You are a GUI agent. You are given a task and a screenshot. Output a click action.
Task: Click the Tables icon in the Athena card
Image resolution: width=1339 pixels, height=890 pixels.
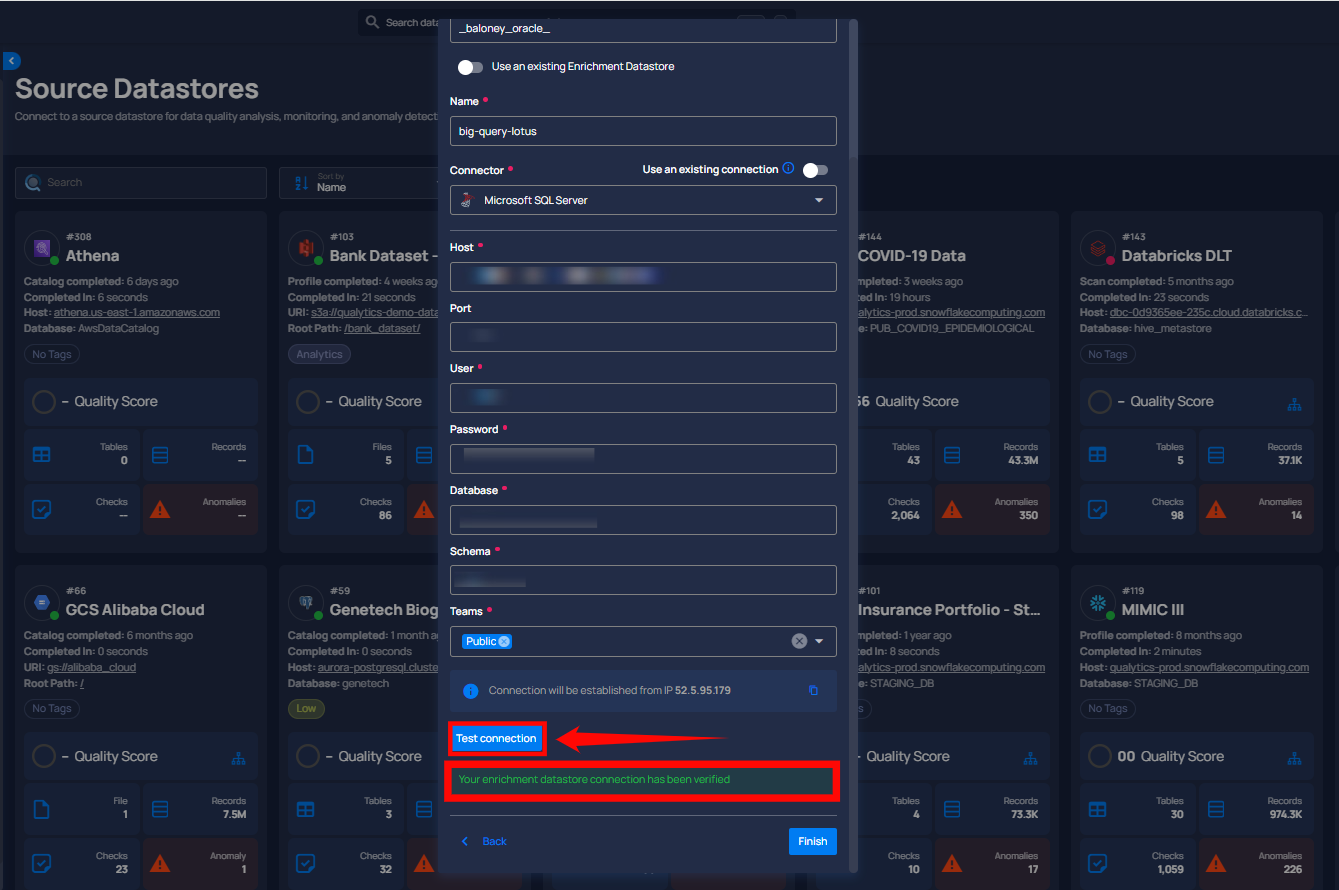41,455
